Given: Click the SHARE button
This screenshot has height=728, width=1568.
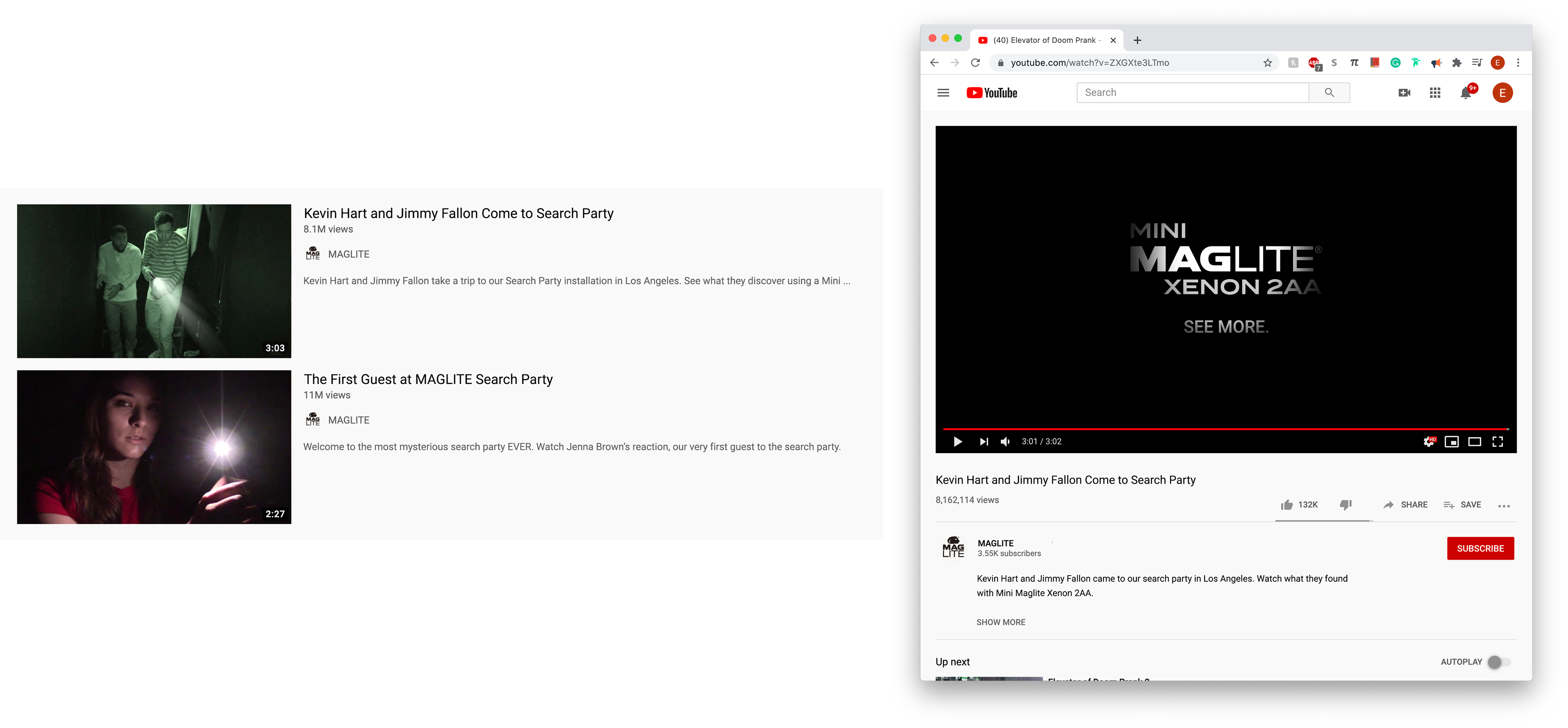Looking at the screenshot, I should (x=1405, y=505).
